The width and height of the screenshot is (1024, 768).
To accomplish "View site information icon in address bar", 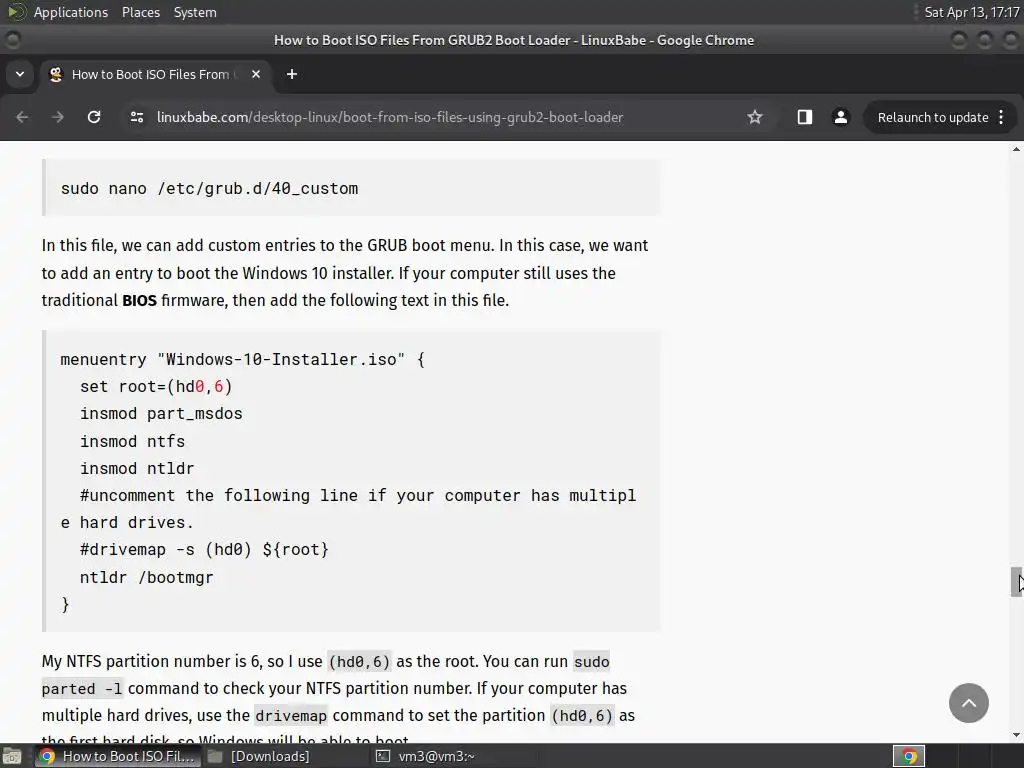I will (x=136, y=117).
